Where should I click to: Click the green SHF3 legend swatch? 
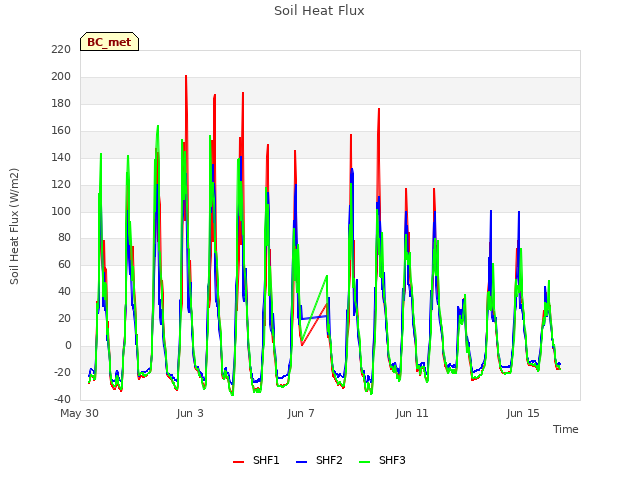[364, 462]
